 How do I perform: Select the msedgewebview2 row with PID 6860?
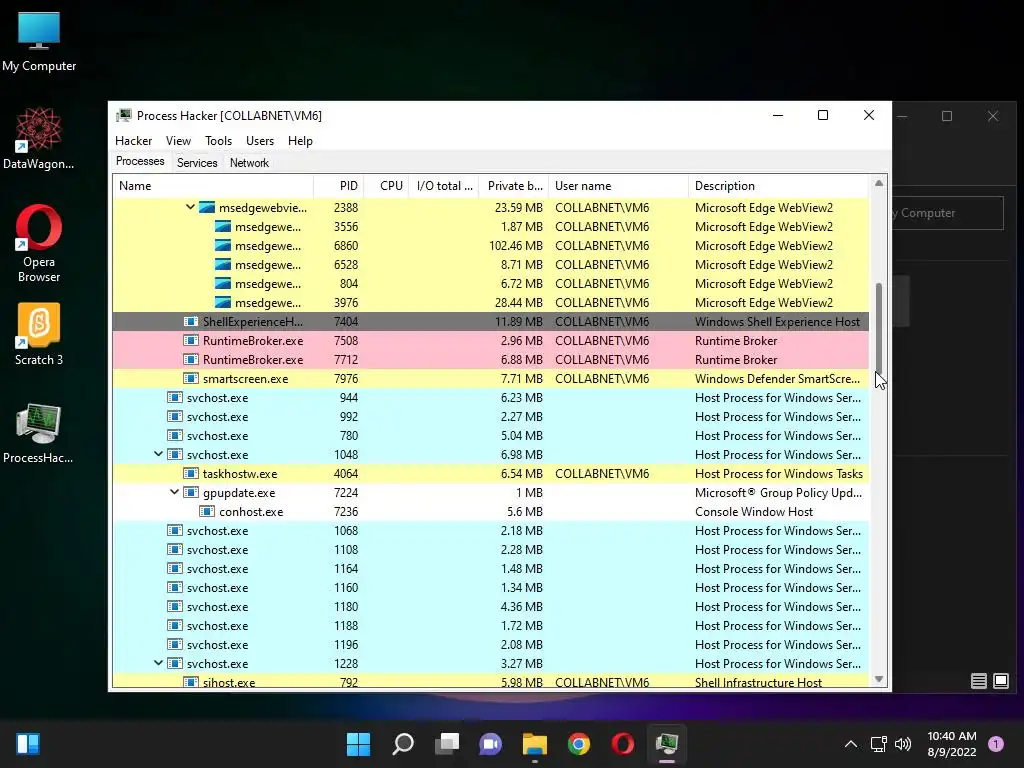tap(491, 246)
